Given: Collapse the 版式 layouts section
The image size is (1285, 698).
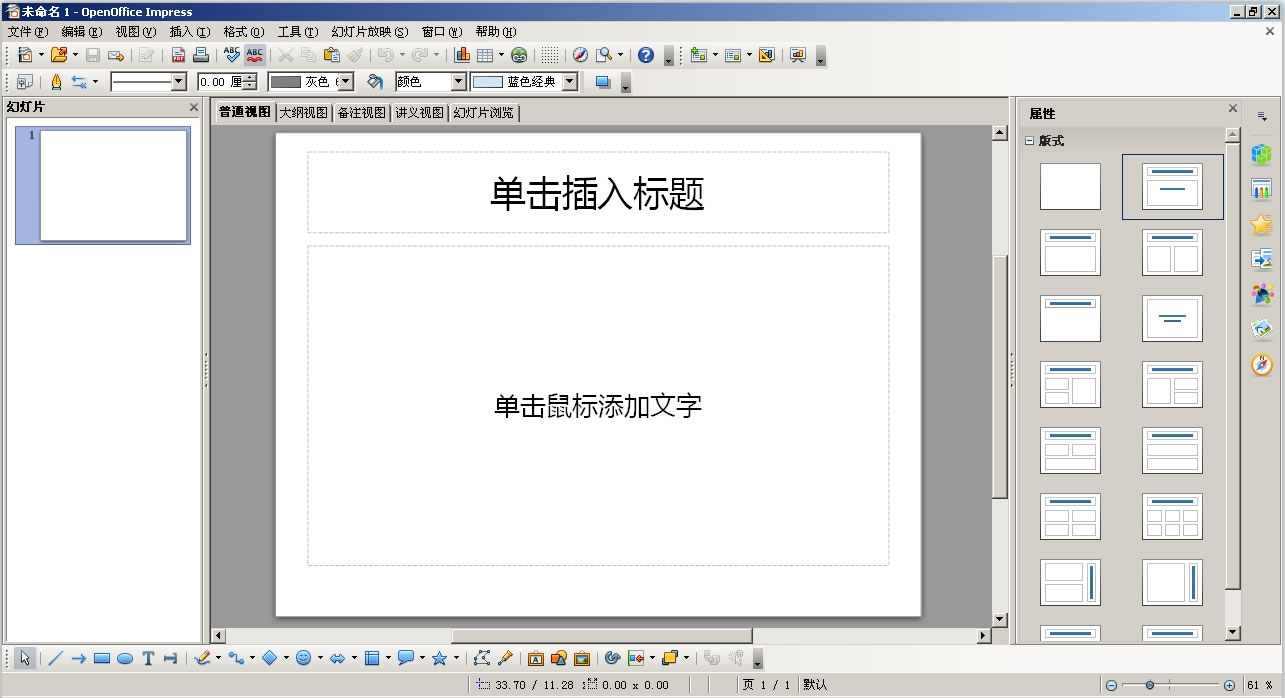Looking at the screenshot, I should 1029,141.
